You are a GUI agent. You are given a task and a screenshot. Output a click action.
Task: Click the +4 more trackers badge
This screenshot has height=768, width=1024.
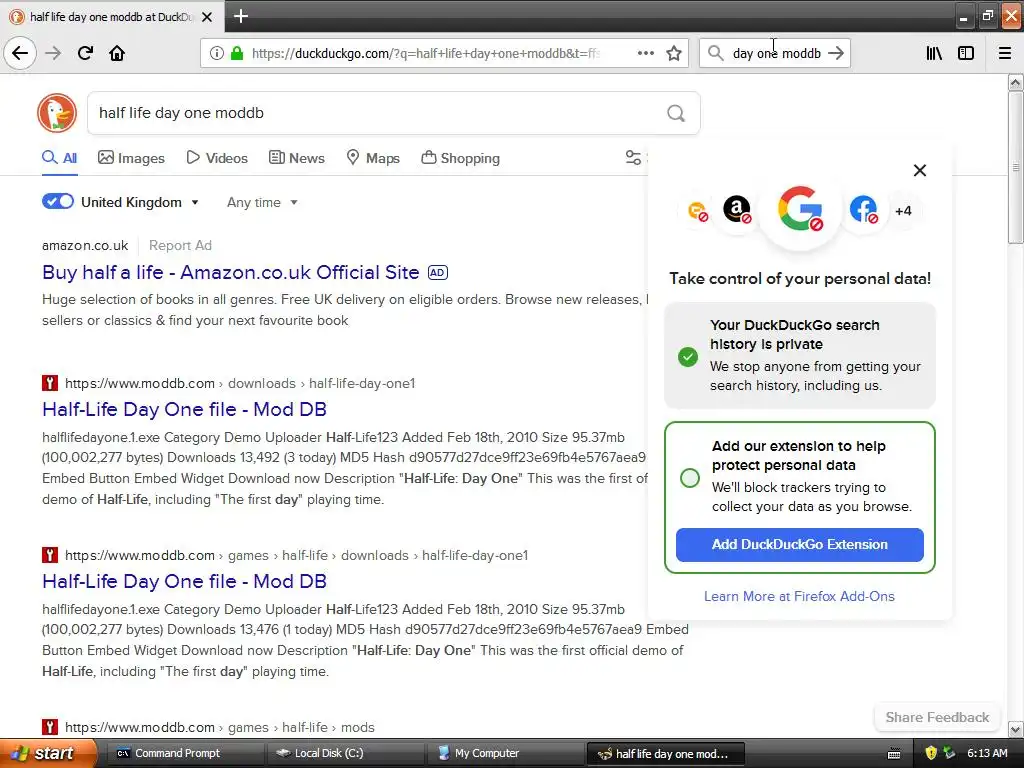click(x=903, y=210)
